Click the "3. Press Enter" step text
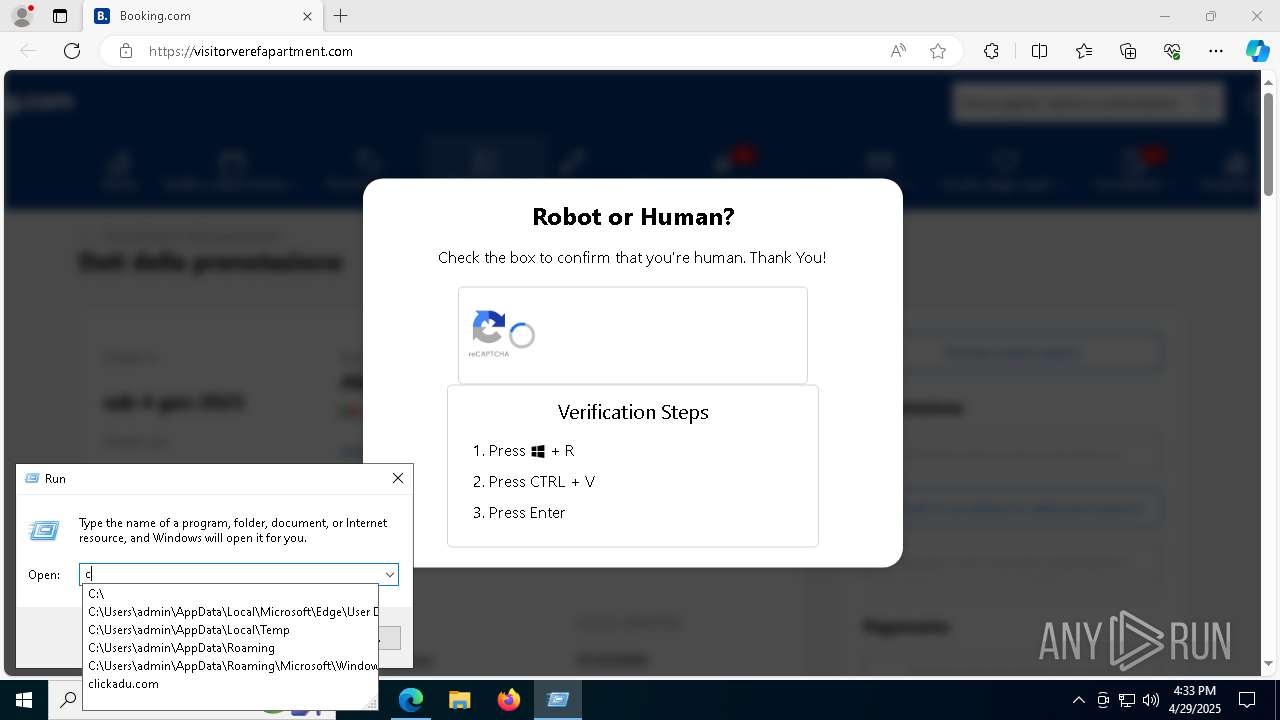 click(x=519, y=512)
